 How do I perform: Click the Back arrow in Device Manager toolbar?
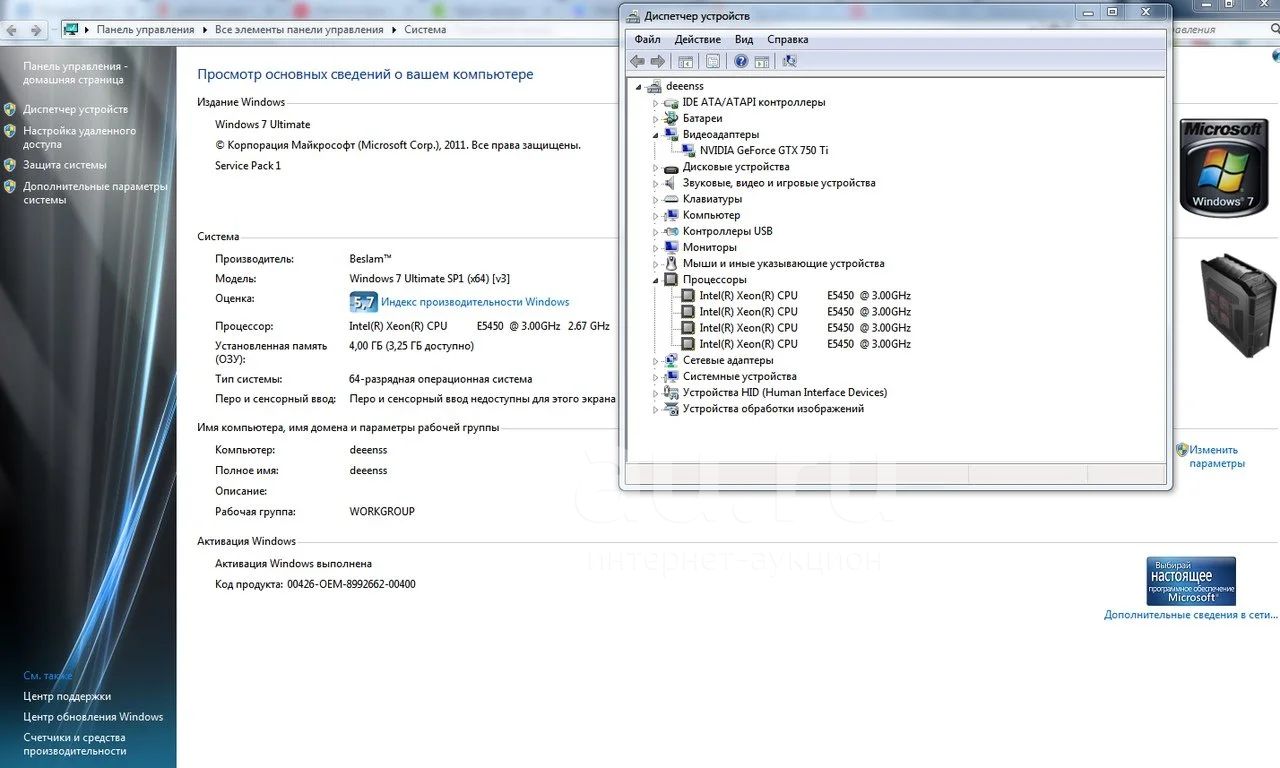pos(637,61)
